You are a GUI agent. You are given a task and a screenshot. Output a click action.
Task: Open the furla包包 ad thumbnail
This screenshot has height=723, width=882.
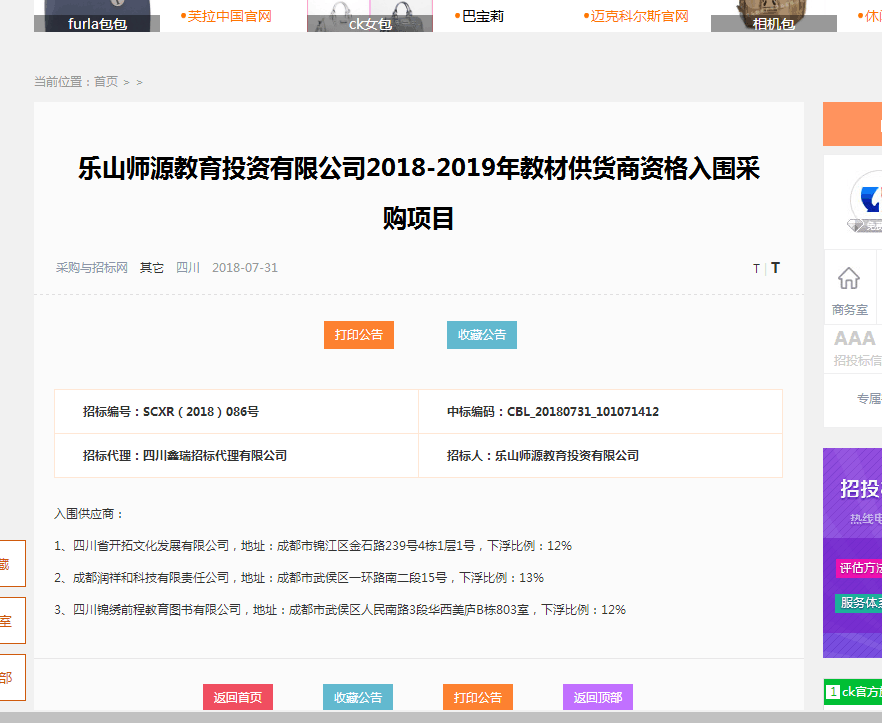pos(97,16)
